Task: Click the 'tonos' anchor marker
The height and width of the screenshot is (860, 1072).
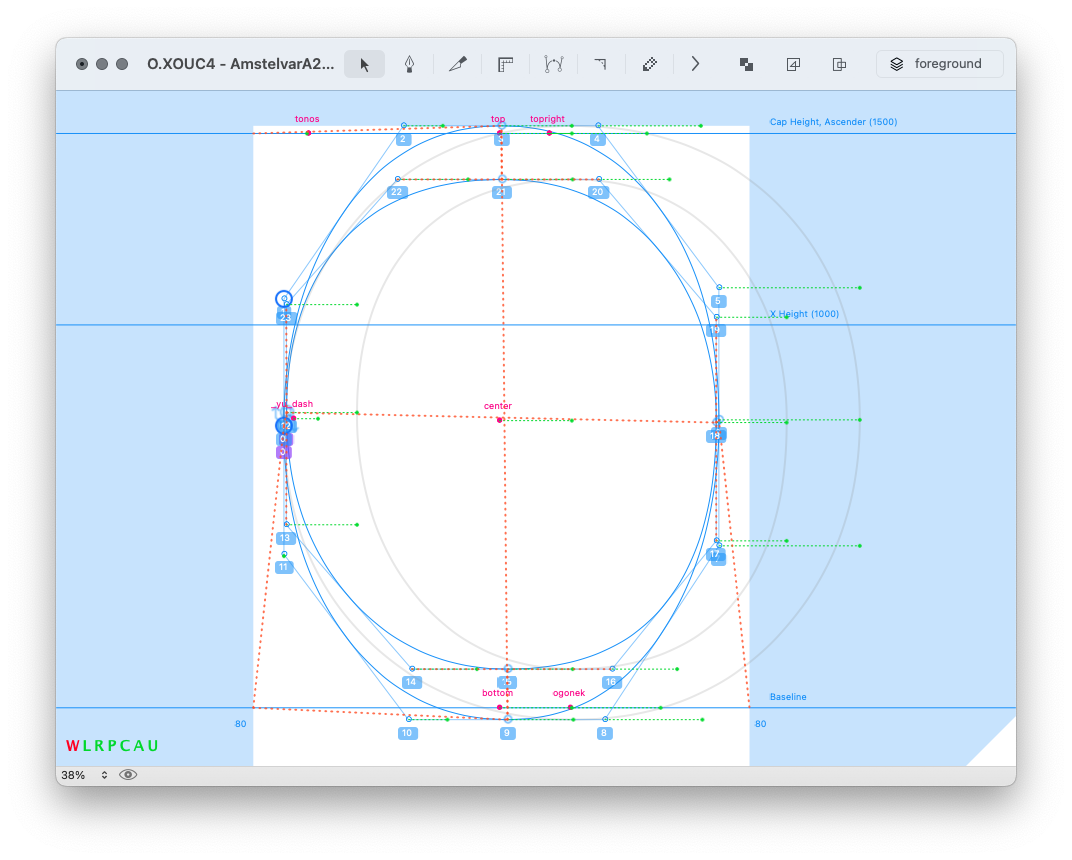Action: pyautogui.click(x=308, y=133)
